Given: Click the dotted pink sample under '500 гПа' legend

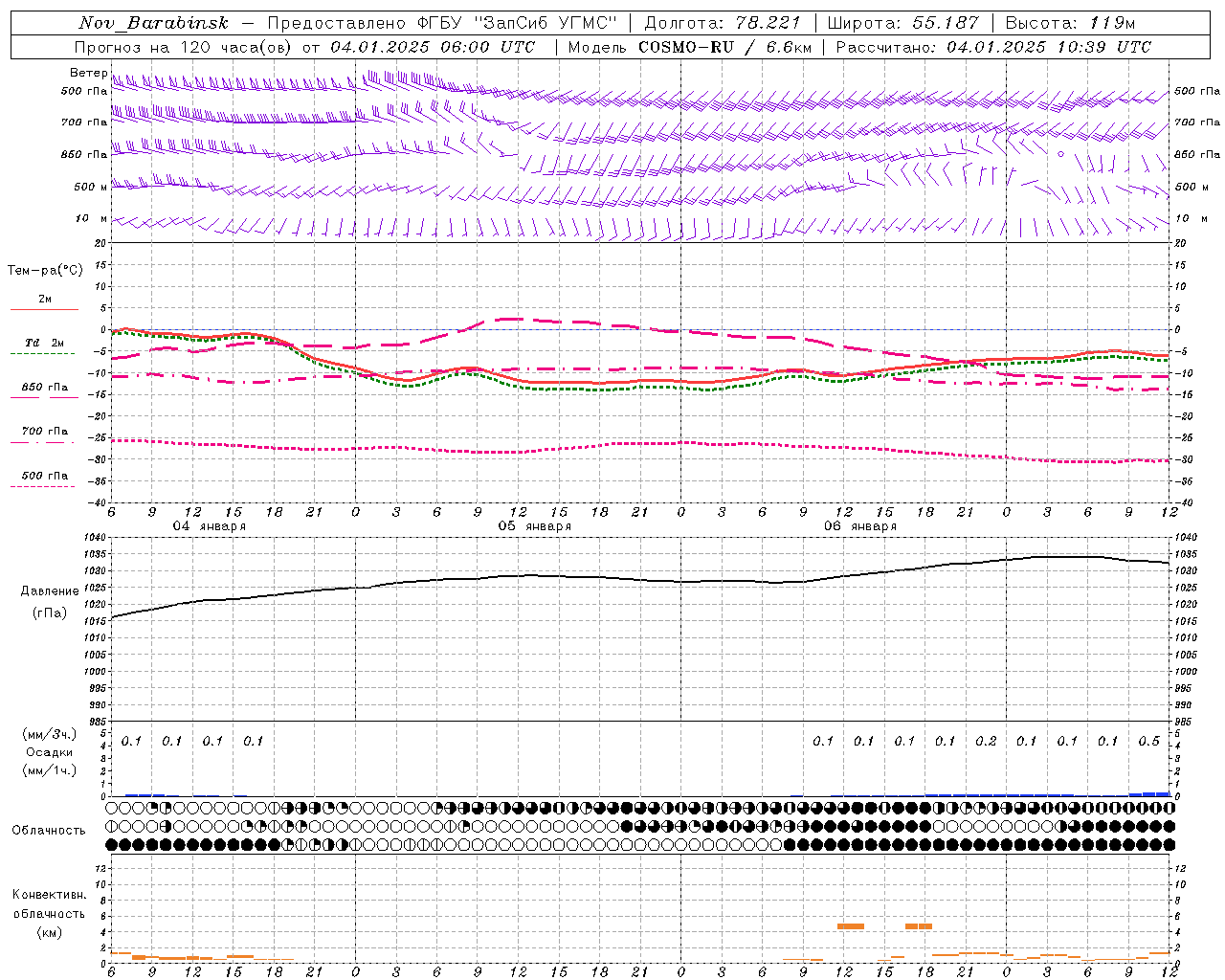Looking at the screenshot, I should click(43, 486).
